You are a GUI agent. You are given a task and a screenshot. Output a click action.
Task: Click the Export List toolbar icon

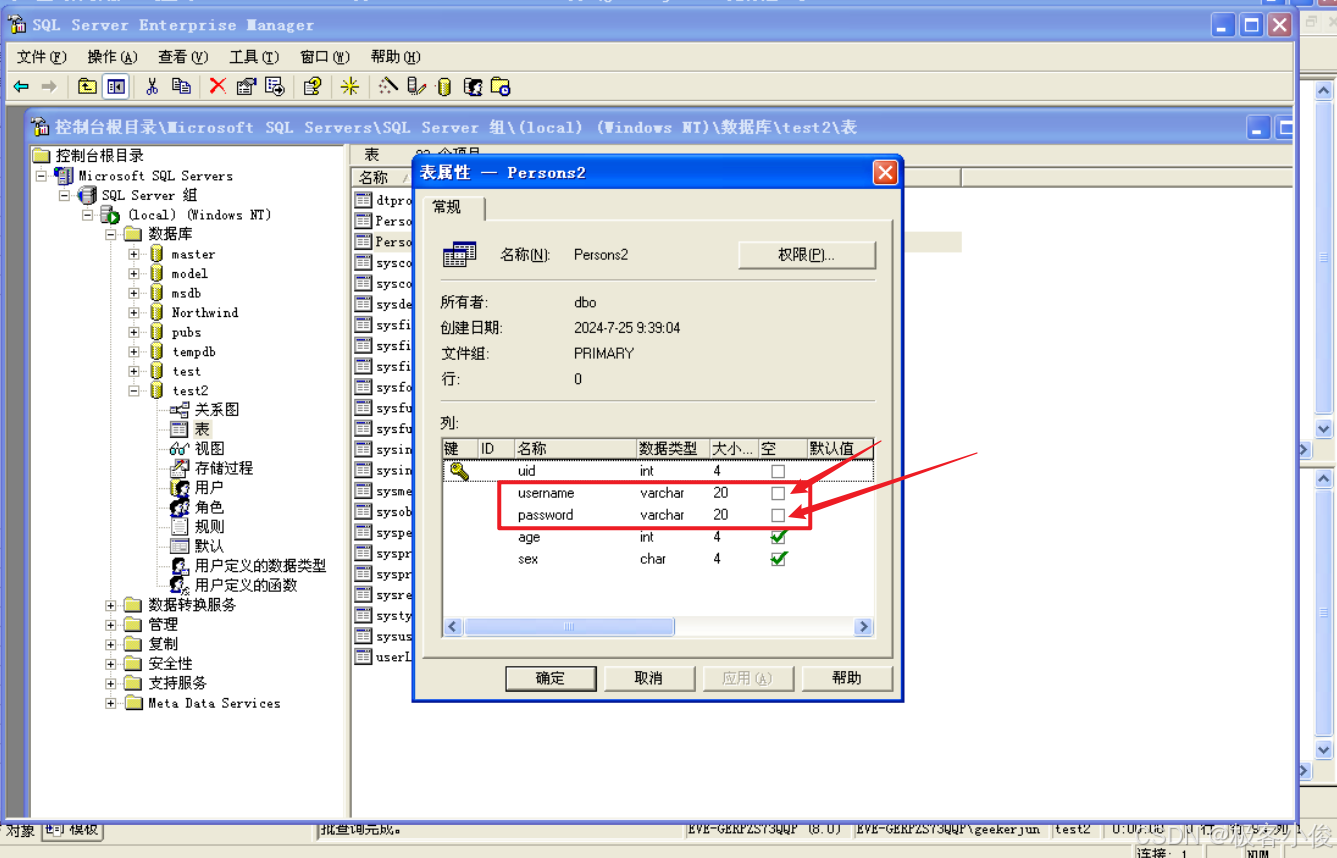275,87
